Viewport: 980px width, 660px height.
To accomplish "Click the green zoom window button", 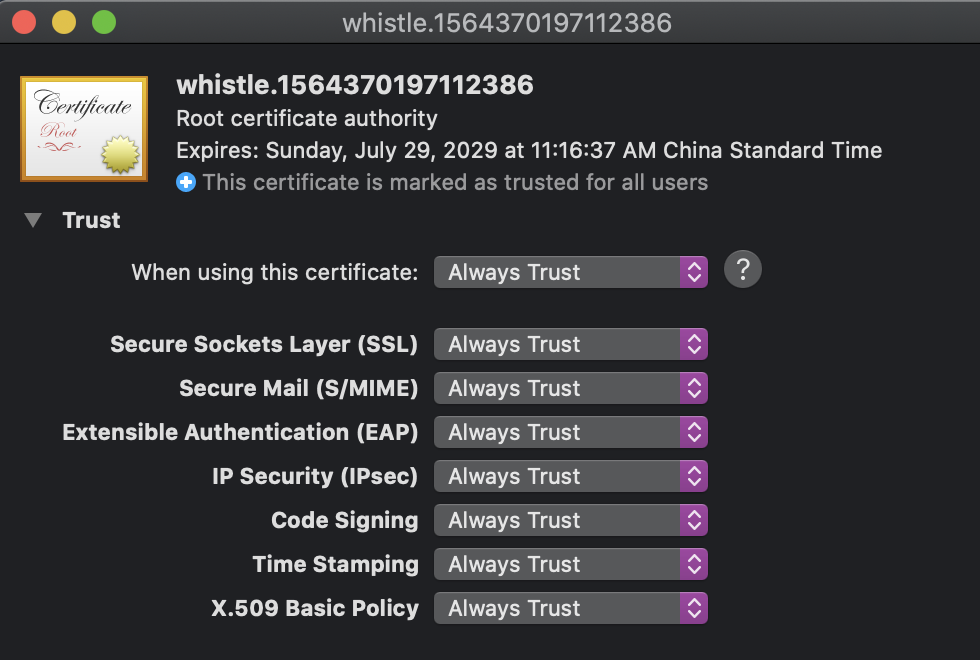I will pyautogui.click(x=104, y=22).
